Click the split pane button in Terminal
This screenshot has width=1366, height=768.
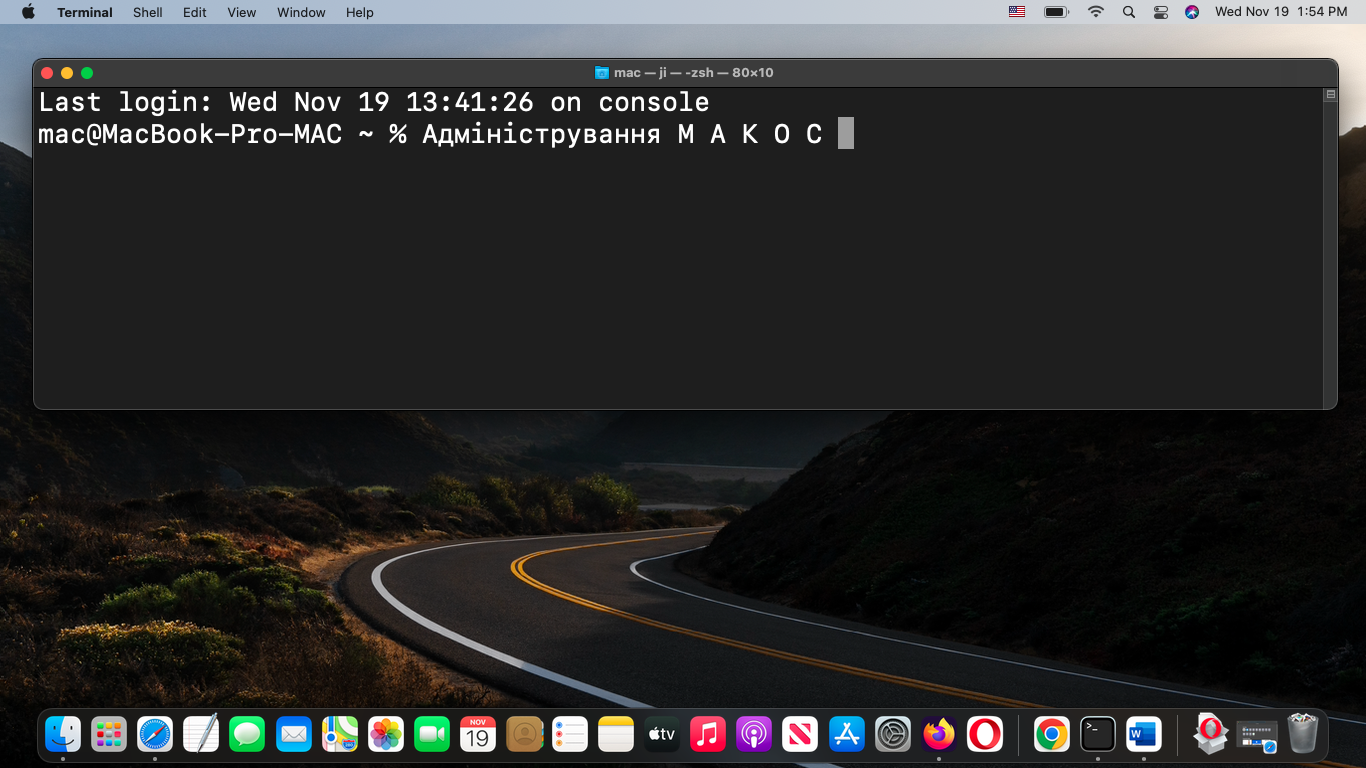(1330, 95)
